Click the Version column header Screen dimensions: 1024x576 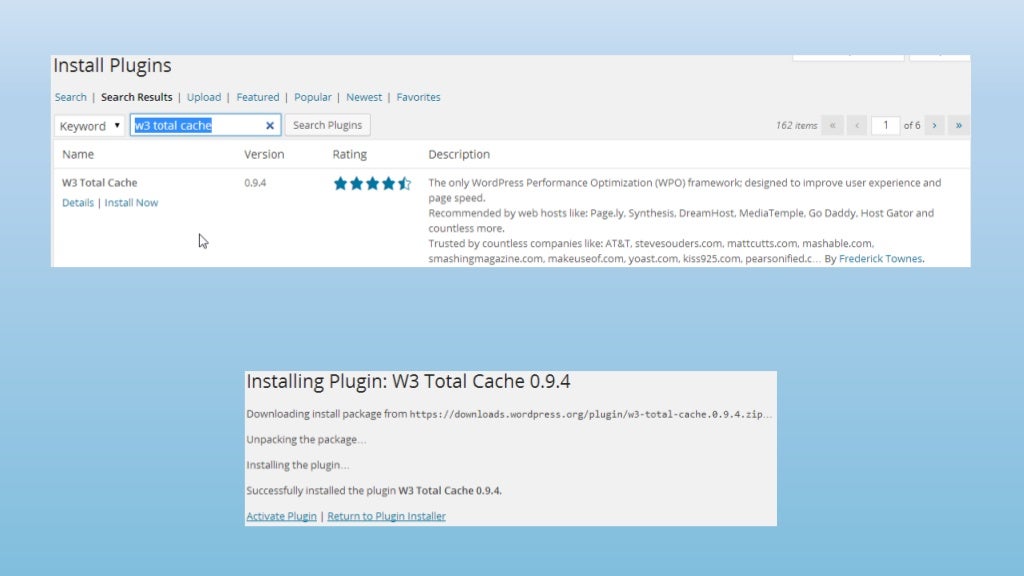264,154
